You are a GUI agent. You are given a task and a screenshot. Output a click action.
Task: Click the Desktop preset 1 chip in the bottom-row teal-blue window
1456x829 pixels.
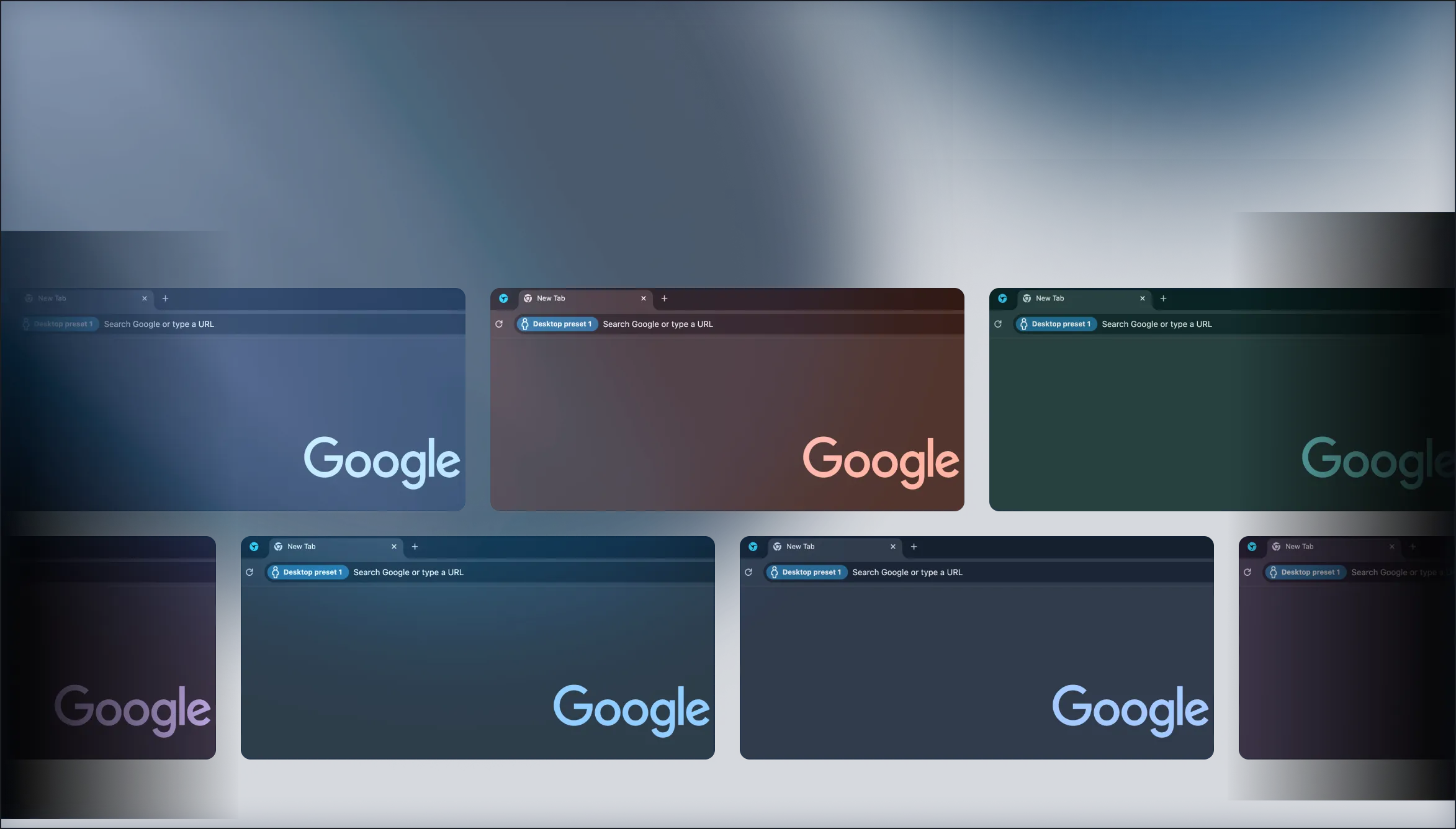point(307,572)
